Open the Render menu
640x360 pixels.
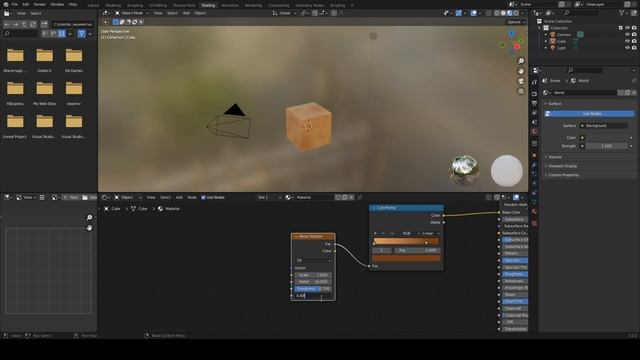coord(40,4)
